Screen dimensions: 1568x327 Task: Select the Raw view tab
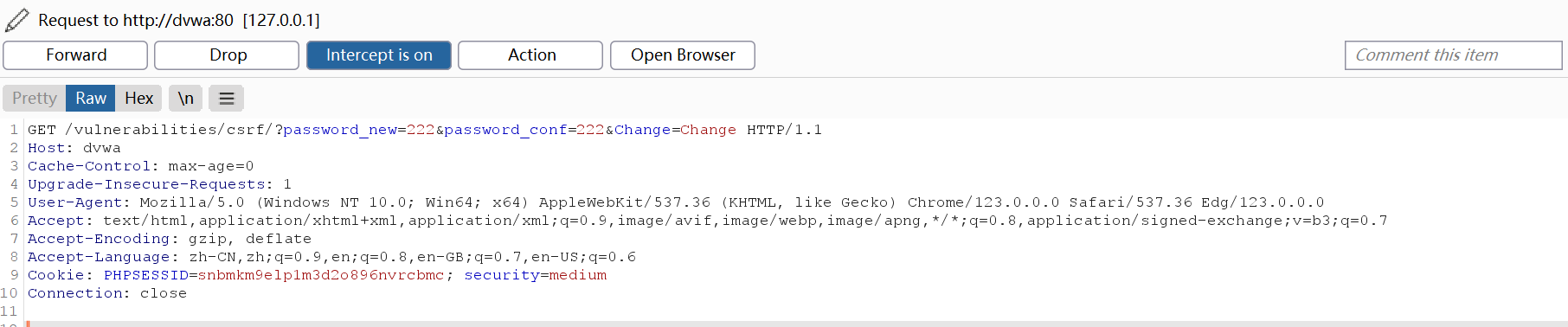(91, 99)
